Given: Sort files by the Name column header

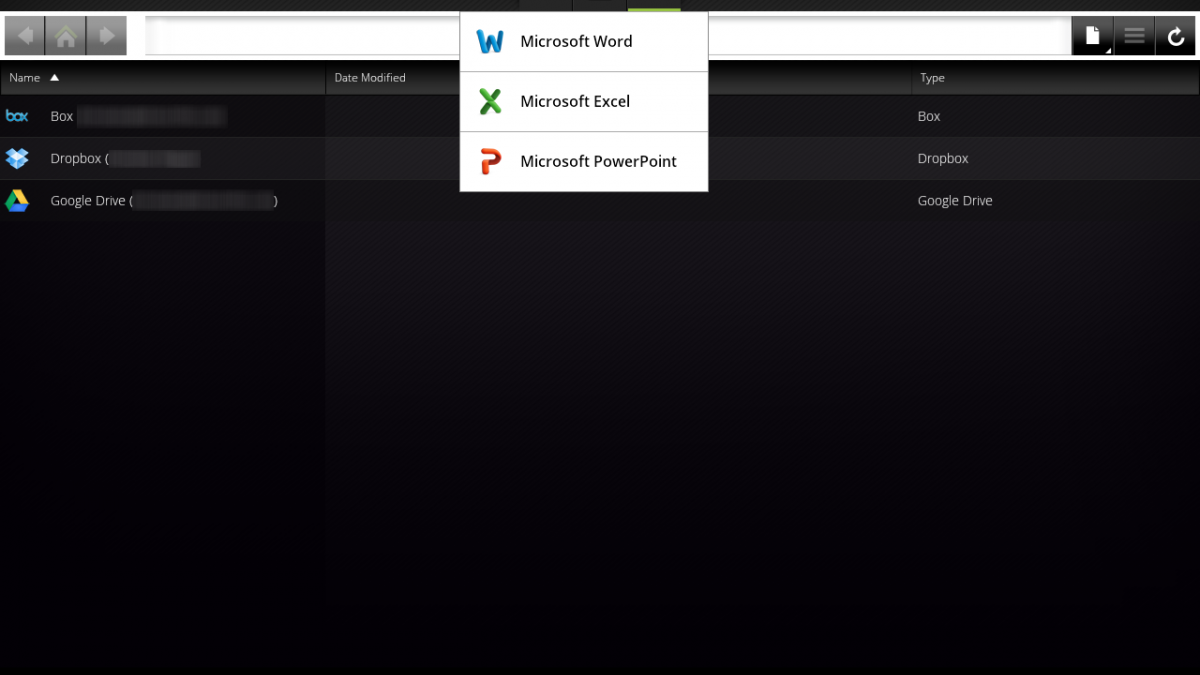Looking at the screenshot, I should point(25,78).
